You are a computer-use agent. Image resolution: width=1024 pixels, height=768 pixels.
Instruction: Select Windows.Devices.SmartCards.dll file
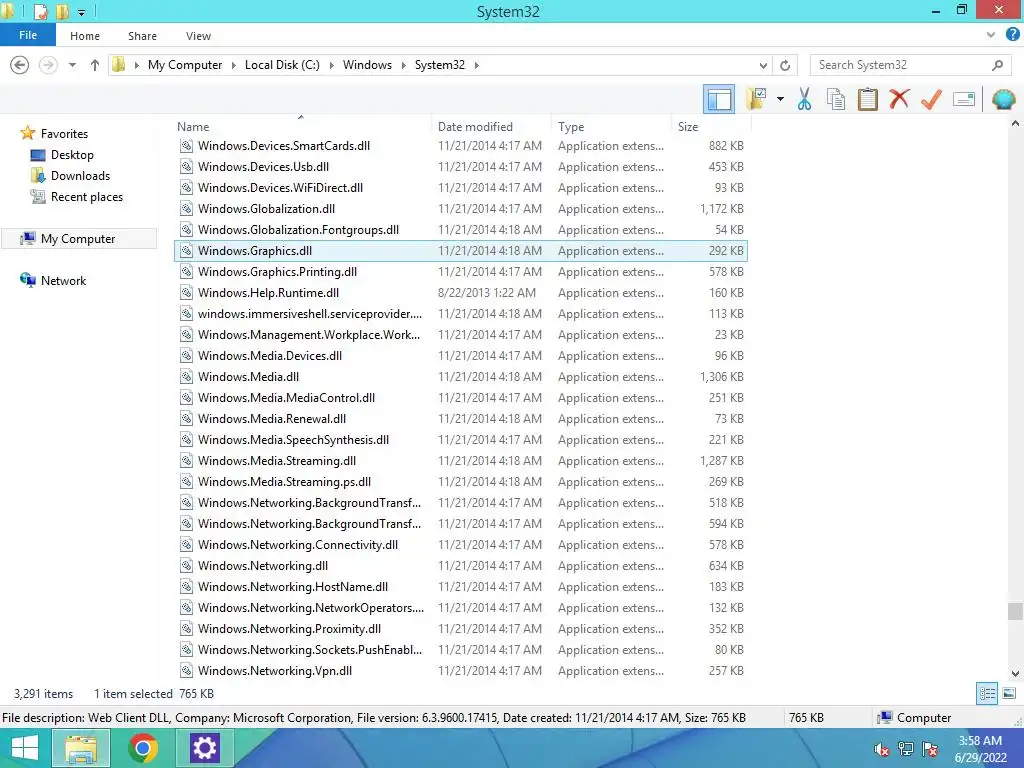(460, 146)
